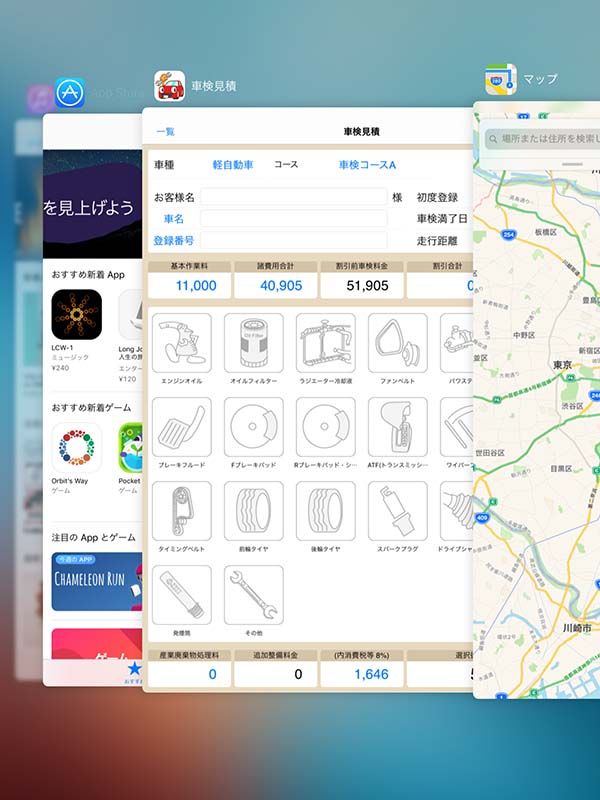Go back to the 一覧 list

coord(165,131)
